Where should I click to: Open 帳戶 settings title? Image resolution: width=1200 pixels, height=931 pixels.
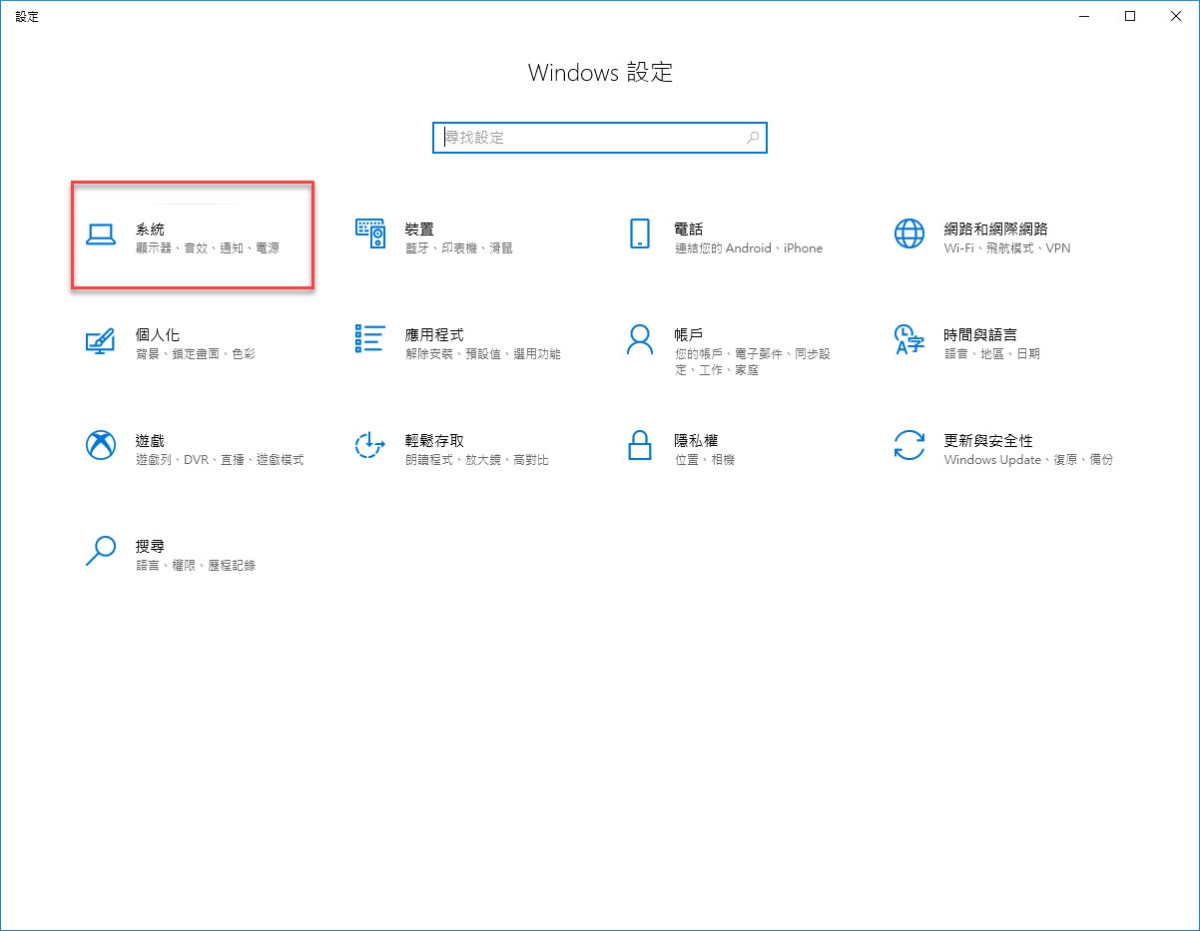click(x=689, y=335)
